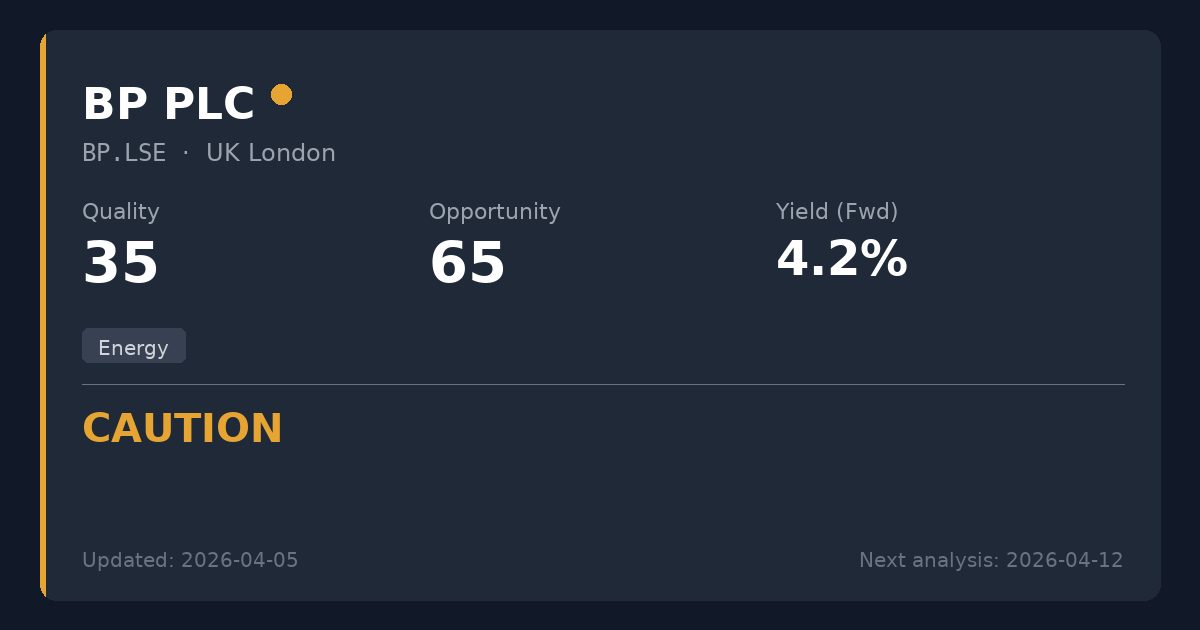Click the Opportunity label

(494, 212)
